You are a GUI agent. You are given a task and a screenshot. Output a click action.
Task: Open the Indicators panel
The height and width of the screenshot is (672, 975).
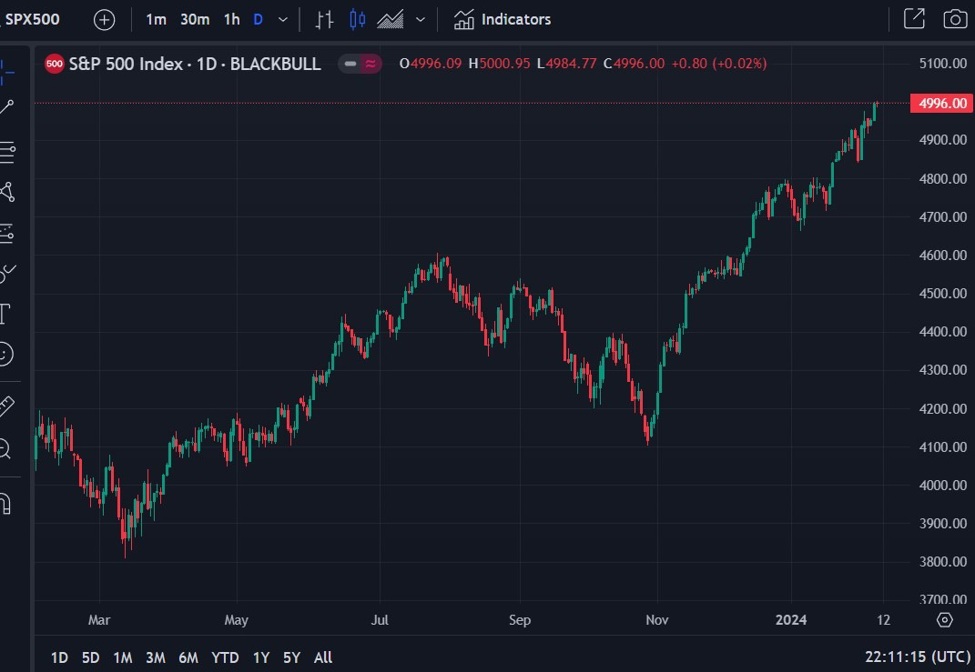502,20
